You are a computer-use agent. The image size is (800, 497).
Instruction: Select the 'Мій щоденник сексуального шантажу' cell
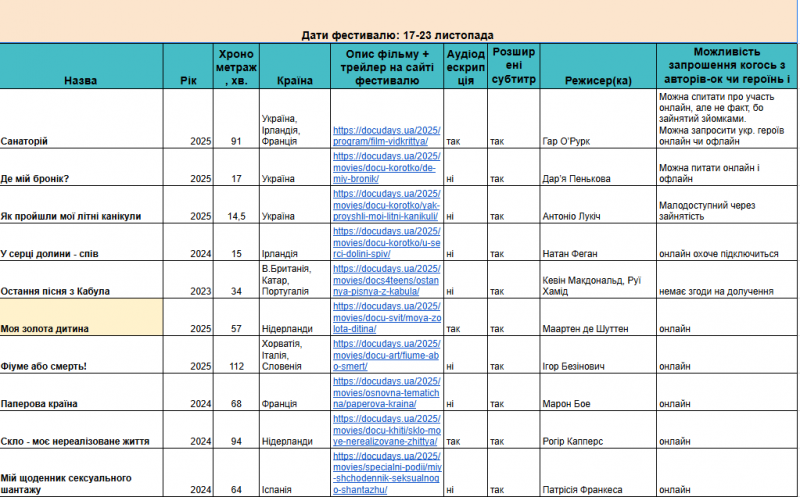pos(81,473)
